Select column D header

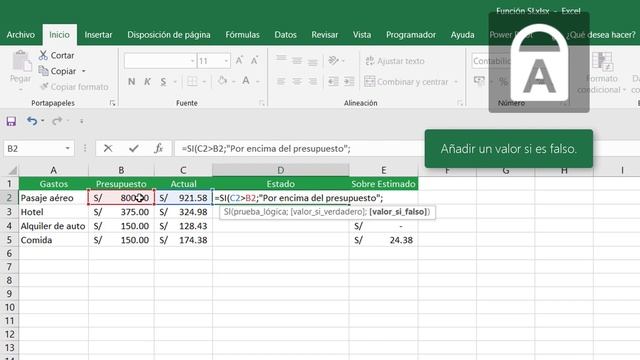(x=280, y=170)
